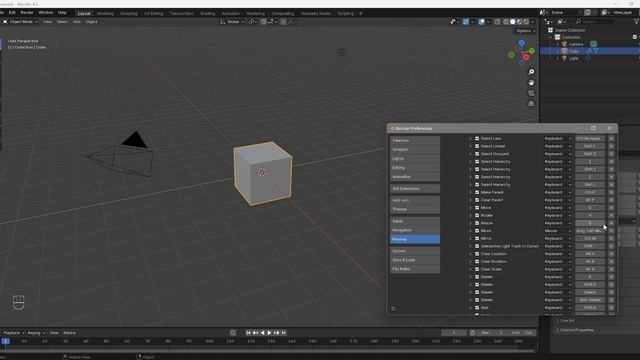Toggle show overlays button in header
640x360 pixels.
coord(482,22)
